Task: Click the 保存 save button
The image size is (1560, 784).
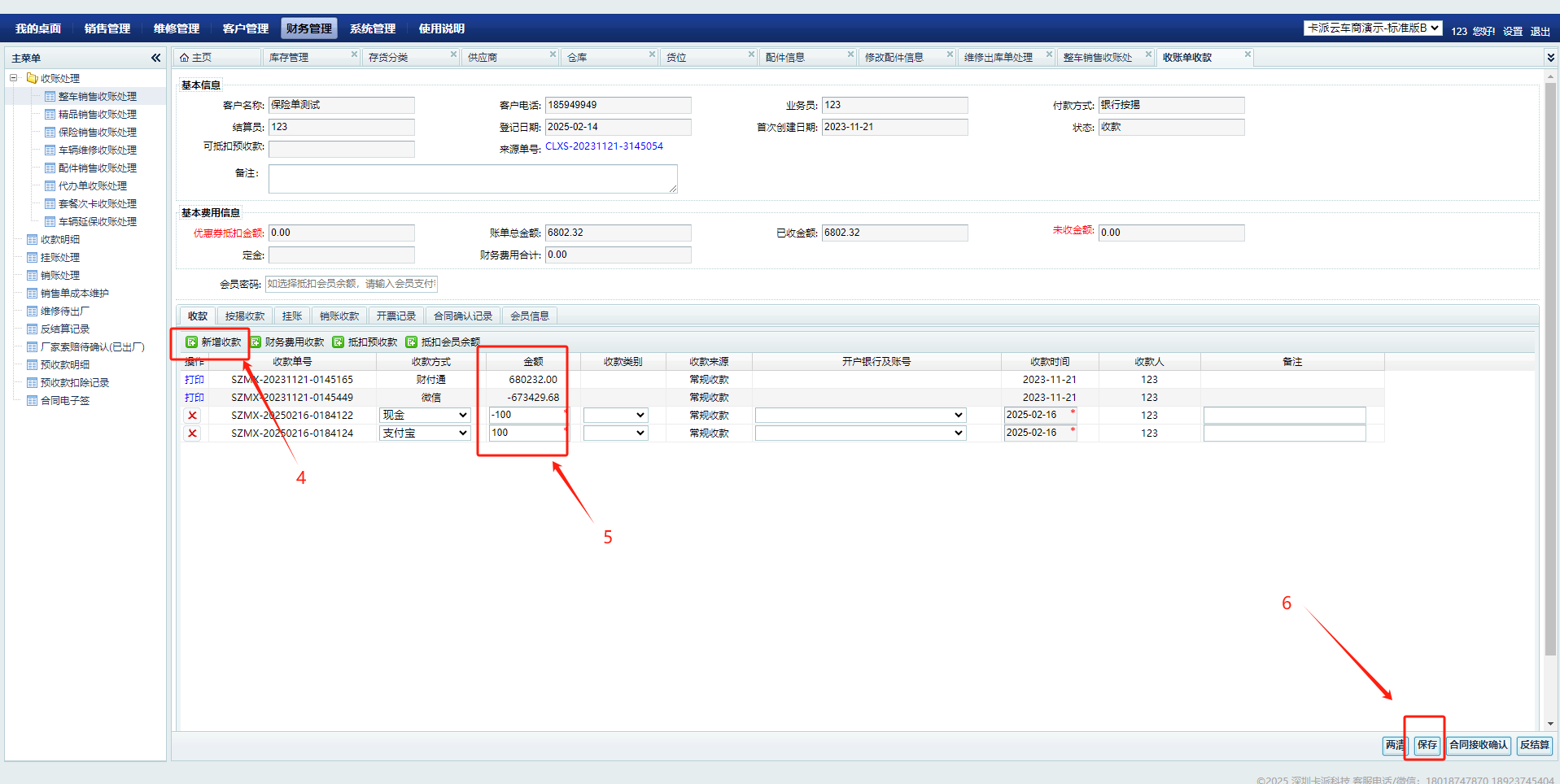Action: coord(1427,745)
